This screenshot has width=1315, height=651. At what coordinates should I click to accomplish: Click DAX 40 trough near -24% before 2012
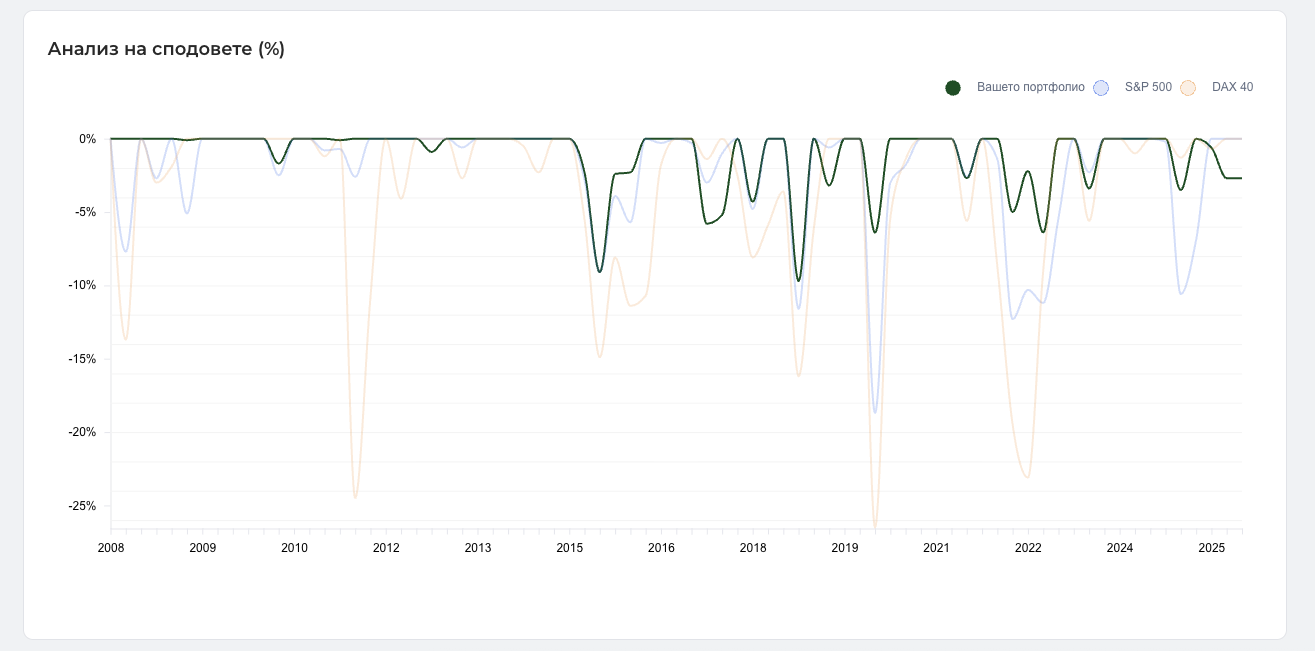[355, 497]
